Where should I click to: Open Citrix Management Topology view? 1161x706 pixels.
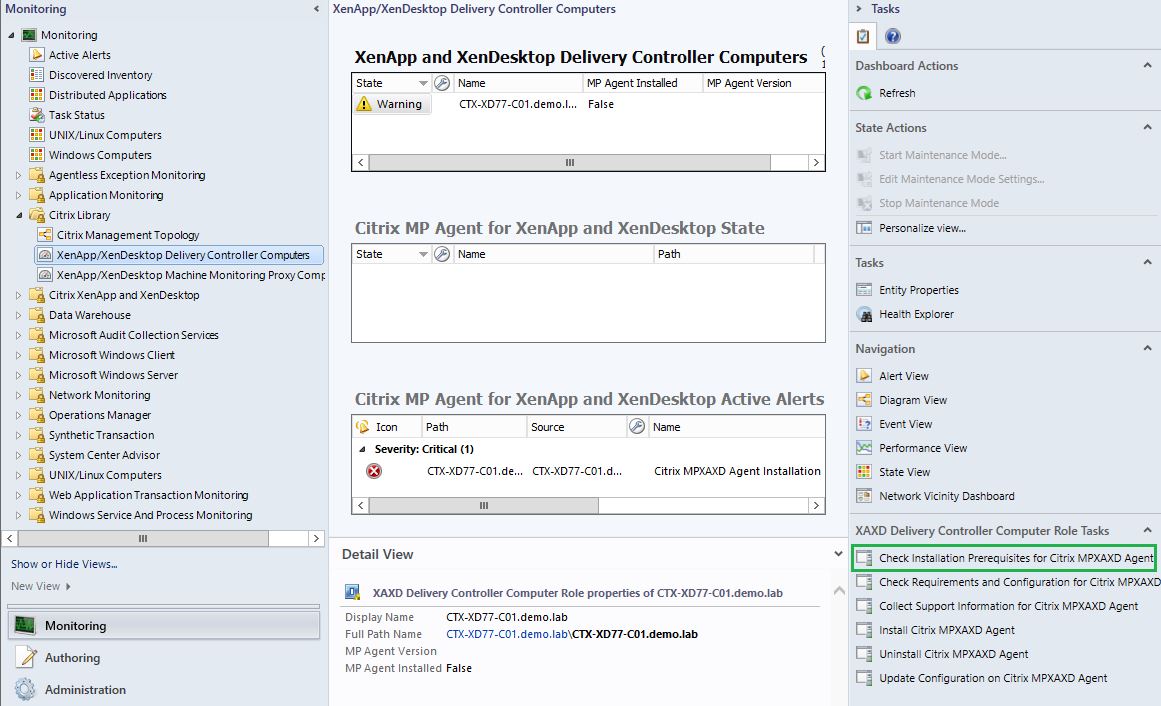point(127,235)
